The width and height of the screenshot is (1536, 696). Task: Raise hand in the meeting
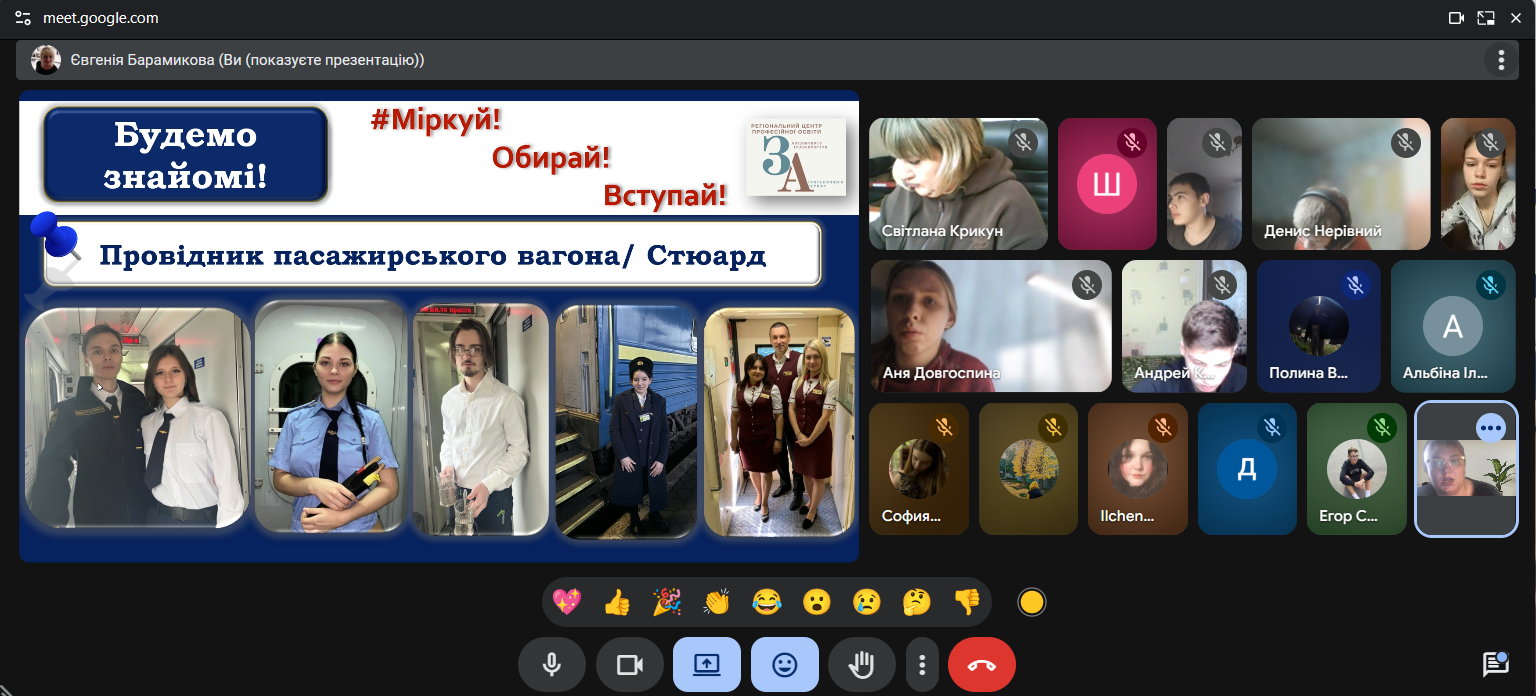click(x=861, y=665)
